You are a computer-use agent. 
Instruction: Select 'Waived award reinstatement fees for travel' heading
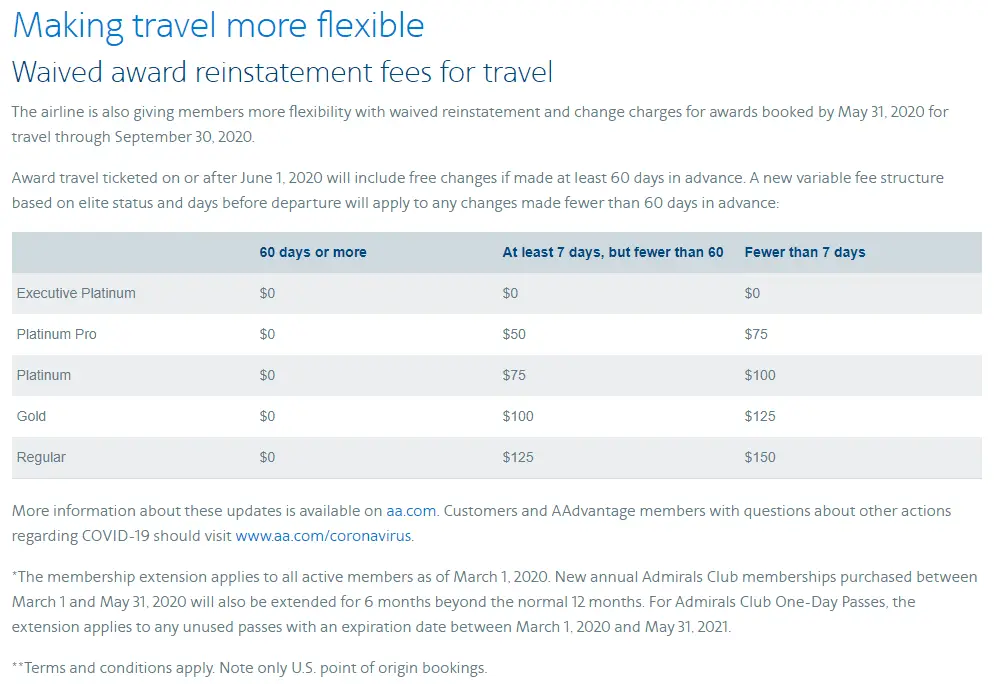[282, 72]
